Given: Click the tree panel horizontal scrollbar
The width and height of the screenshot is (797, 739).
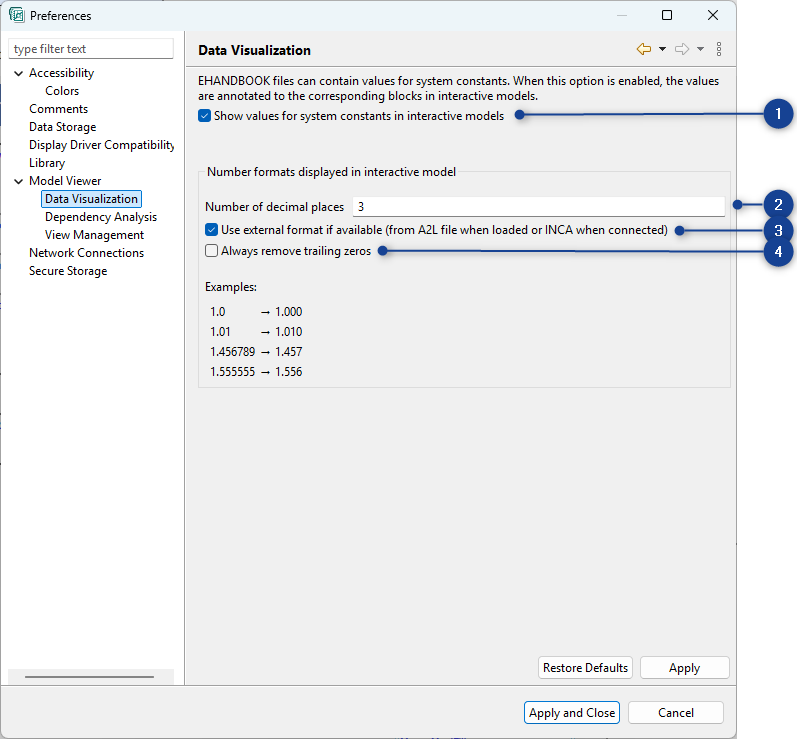Looking at the screenshot, I should coord(89,677).
